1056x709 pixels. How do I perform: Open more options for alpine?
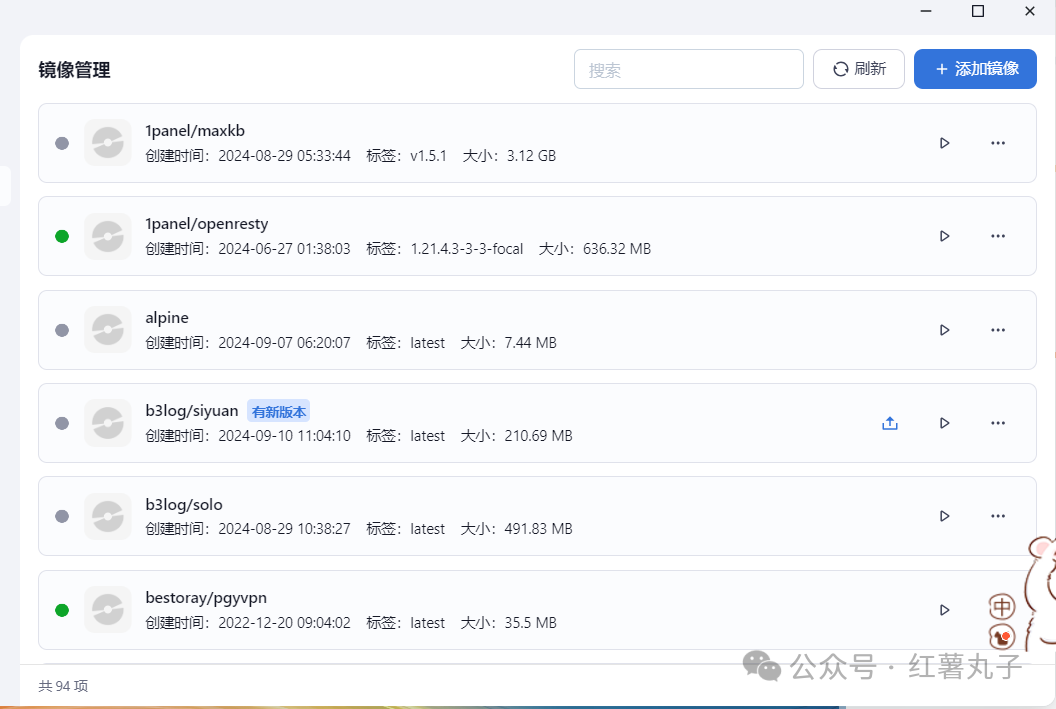click(x=997, y=330)
